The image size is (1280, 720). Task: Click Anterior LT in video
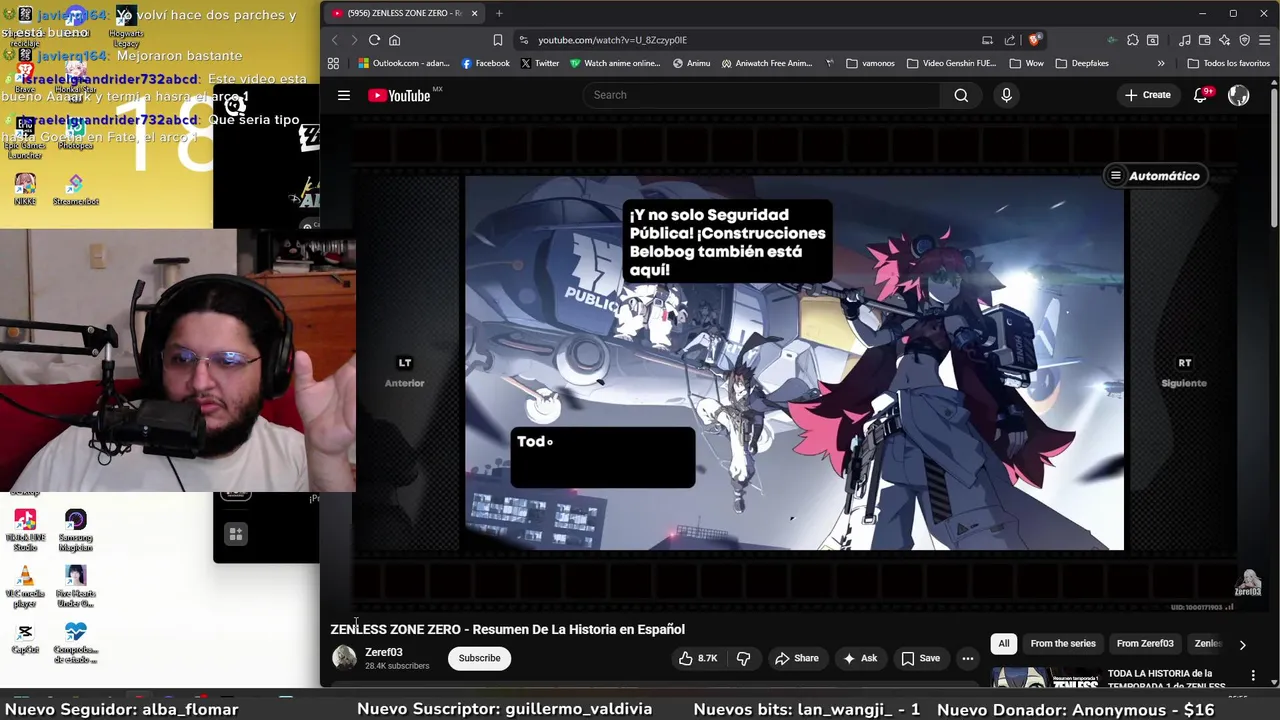tap(405, 372)
